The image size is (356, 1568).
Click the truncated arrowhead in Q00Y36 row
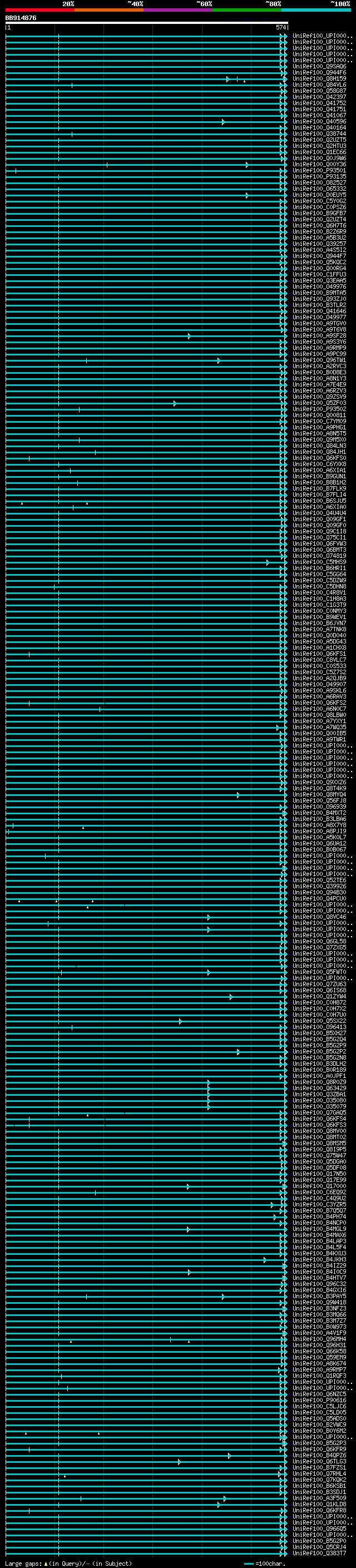click(x=247, y=165)
